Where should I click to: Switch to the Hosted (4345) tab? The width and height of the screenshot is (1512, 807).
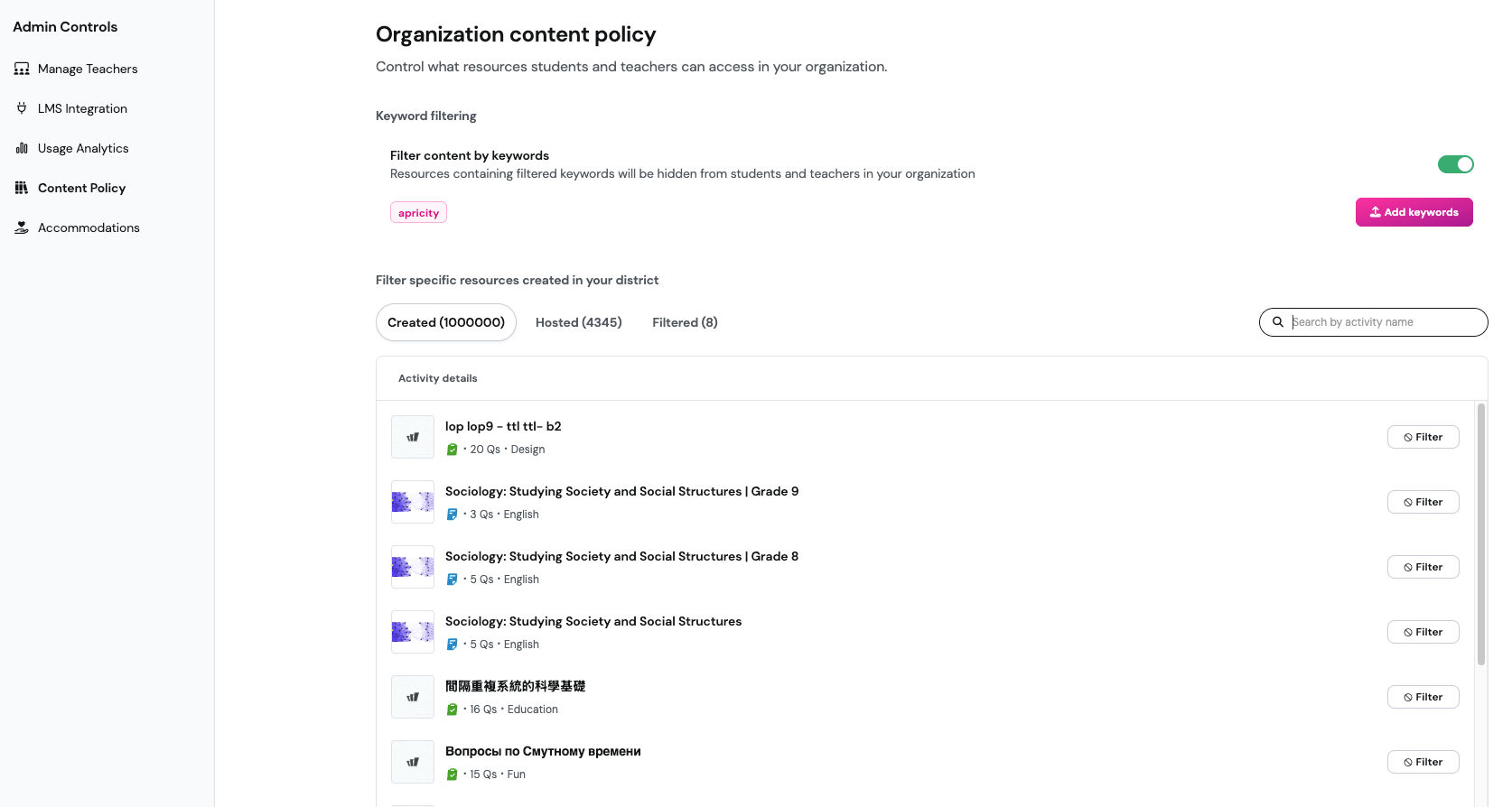pos(578,322)
